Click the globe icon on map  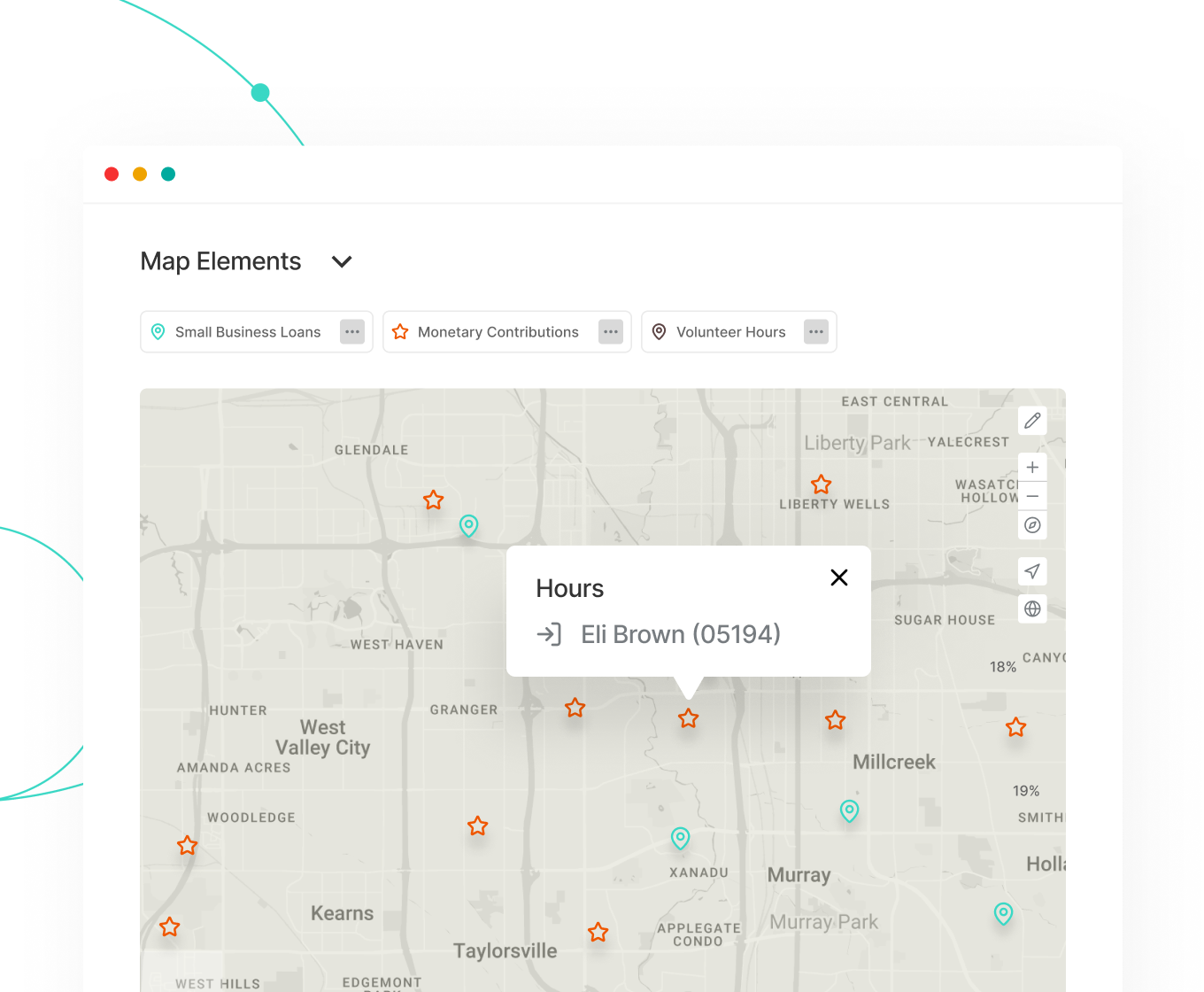(x=1032, y=608)
